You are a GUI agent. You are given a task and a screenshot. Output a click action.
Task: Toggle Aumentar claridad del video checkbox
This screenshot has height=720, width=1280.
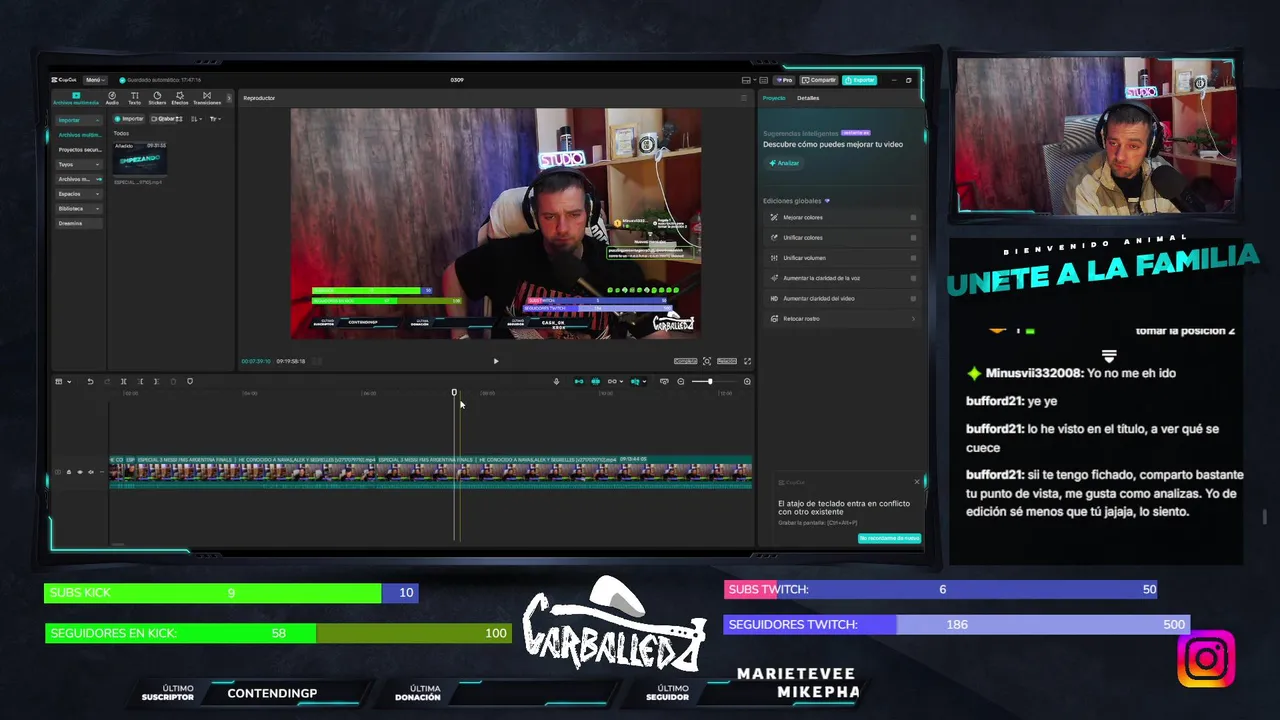913,298
